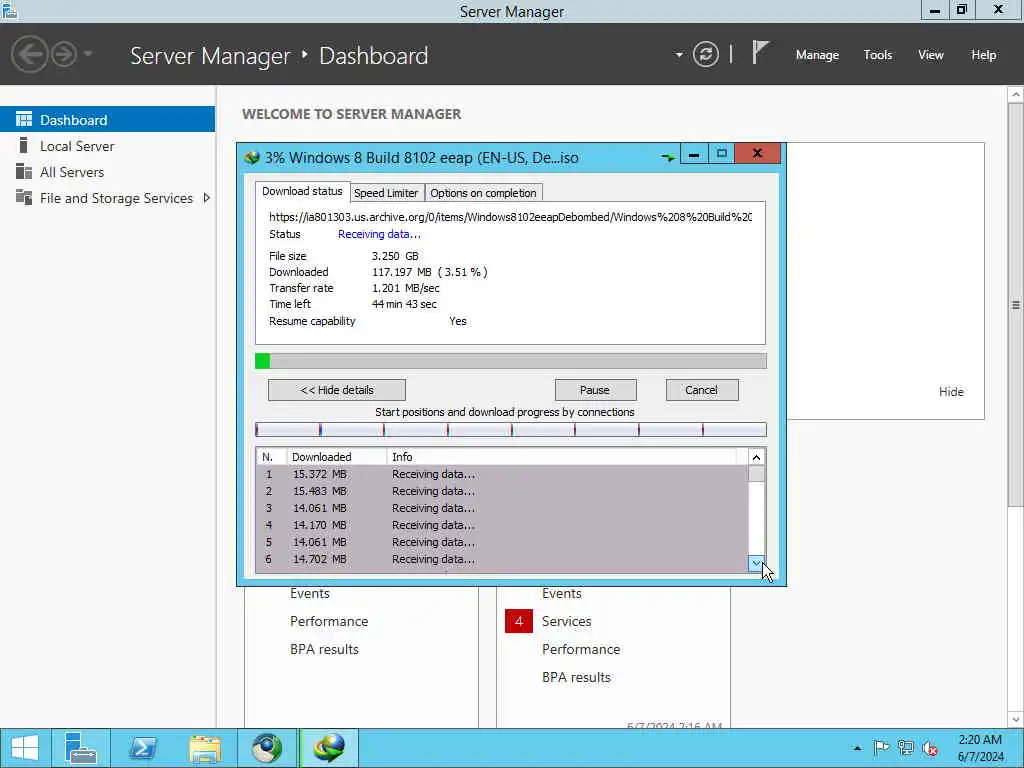Click the Local Server icon in sidebar
Screen dimensions: 1024x768
(24, 145)
